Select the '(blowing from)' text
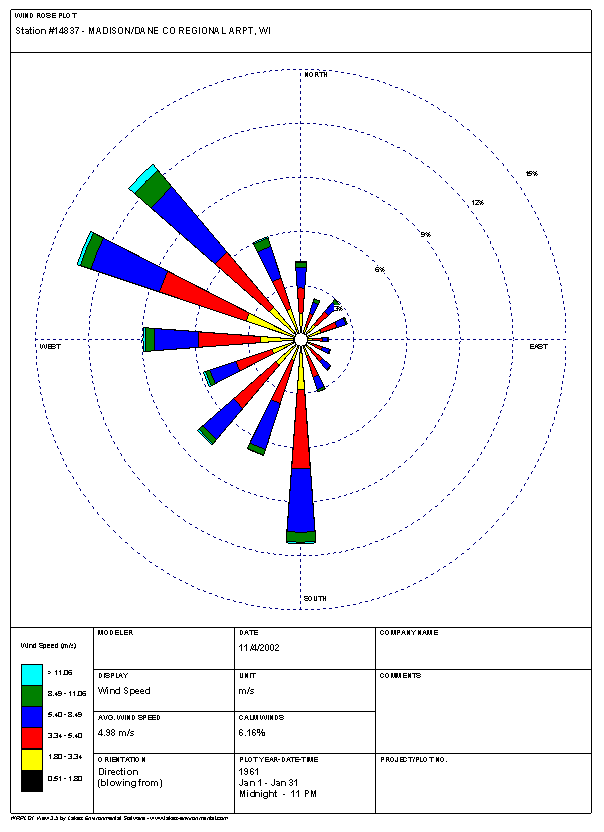The width and height of the screenshot is (604, 832). coord(130,783)
